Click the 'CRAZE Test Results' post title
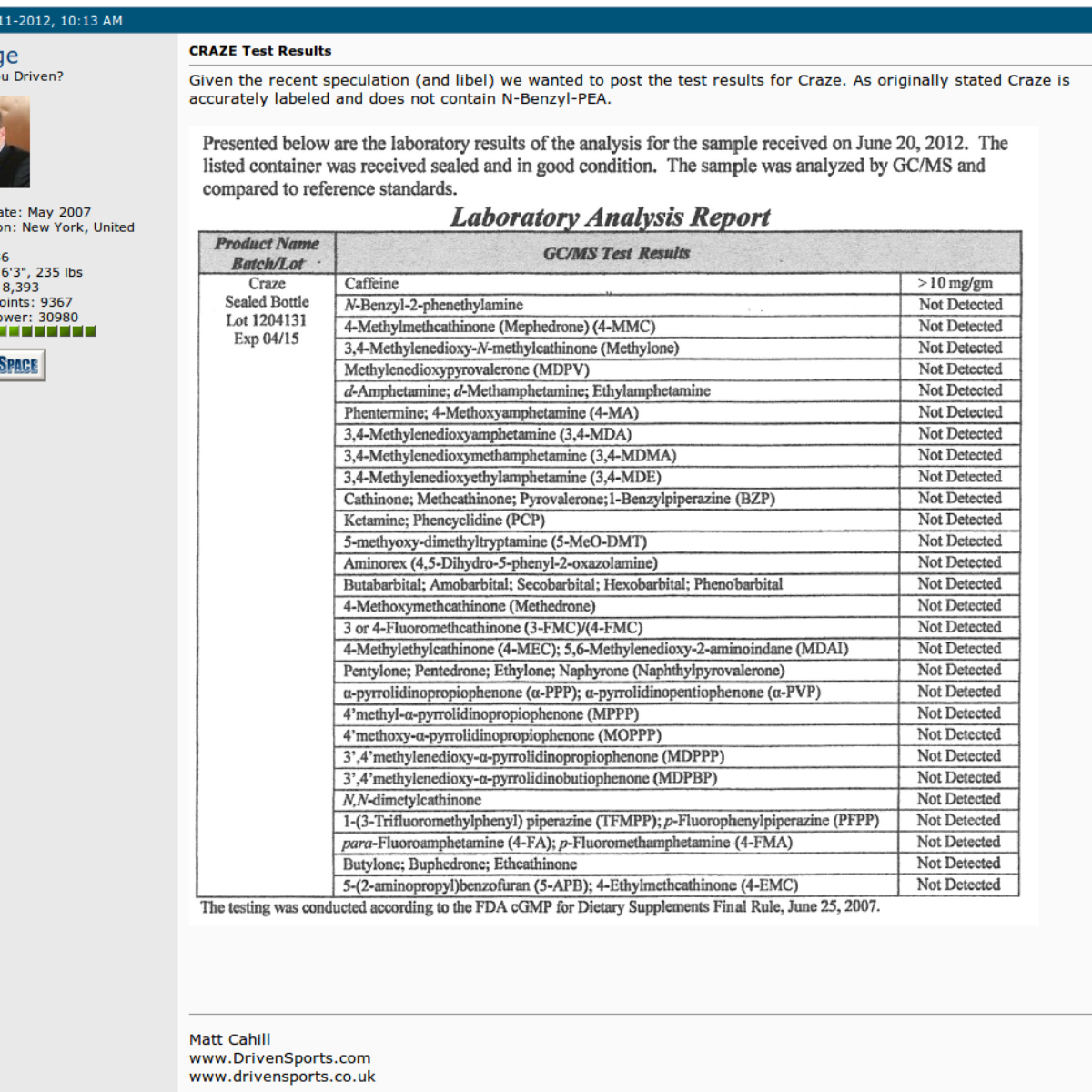Viewport: 1092px width, 1092px height. click(x=260, y=51)
